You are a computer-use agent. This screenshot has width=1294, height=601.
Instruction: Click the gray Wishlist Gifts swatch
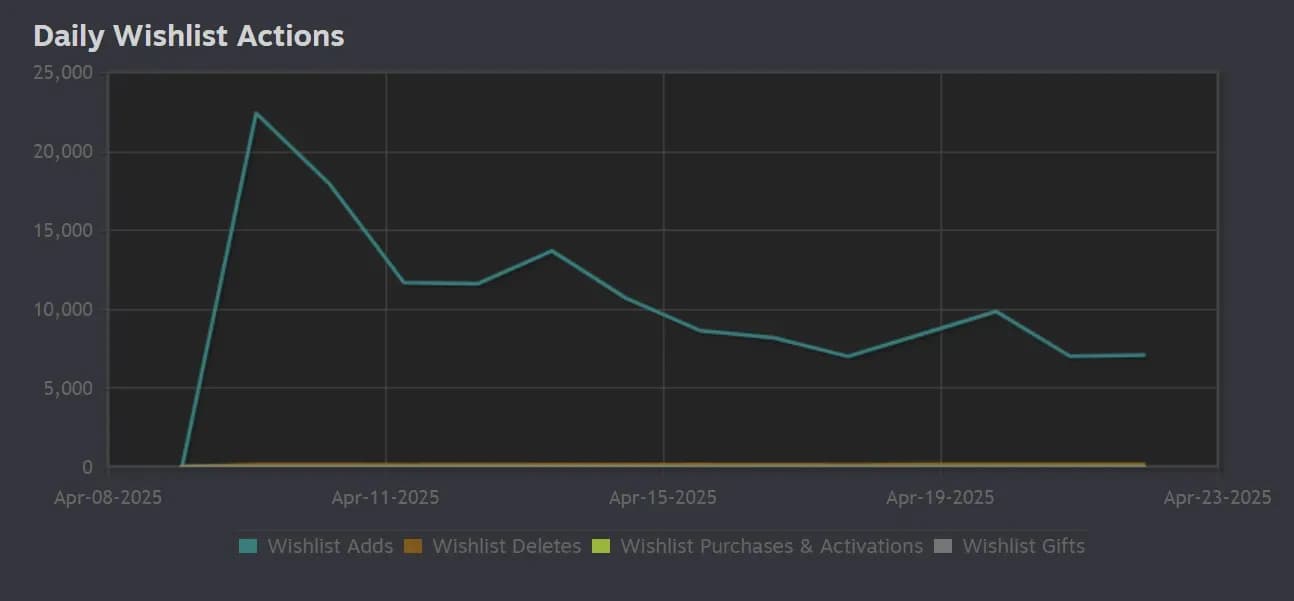click(946, 546)
